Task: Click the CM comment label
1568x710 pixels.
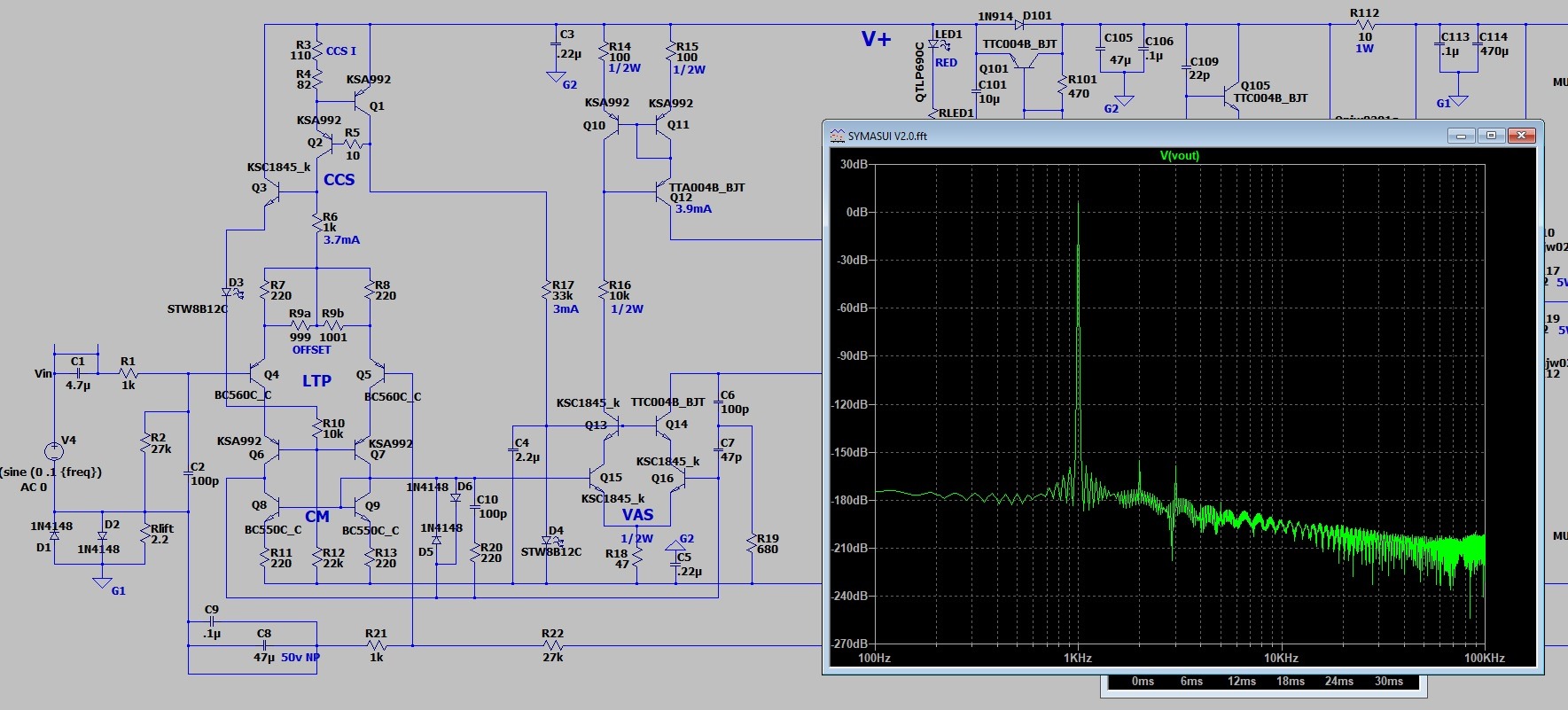Action: (317, 516)
